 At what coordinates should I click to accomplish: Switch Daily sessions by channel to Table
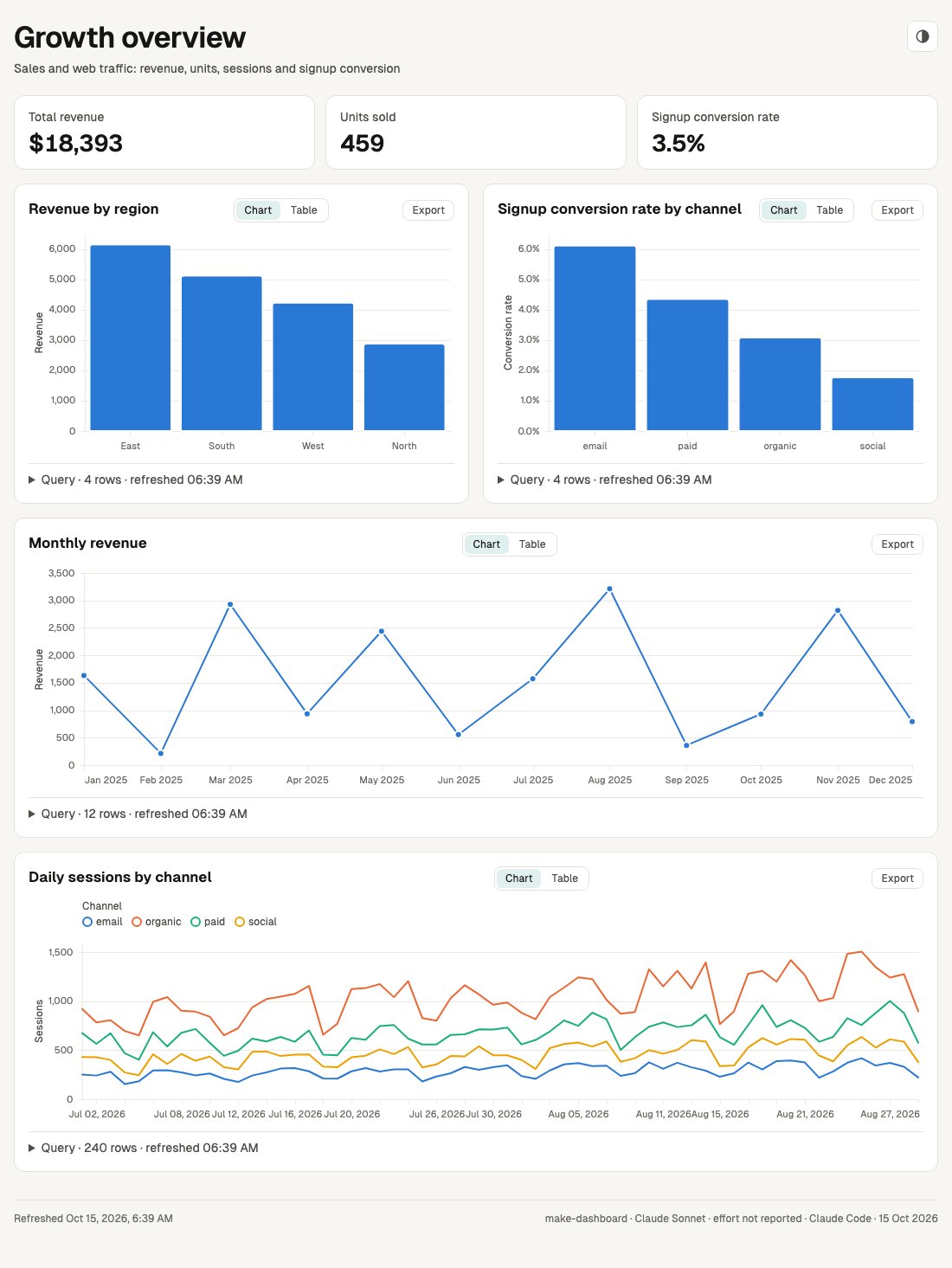[x=564, y=879]
